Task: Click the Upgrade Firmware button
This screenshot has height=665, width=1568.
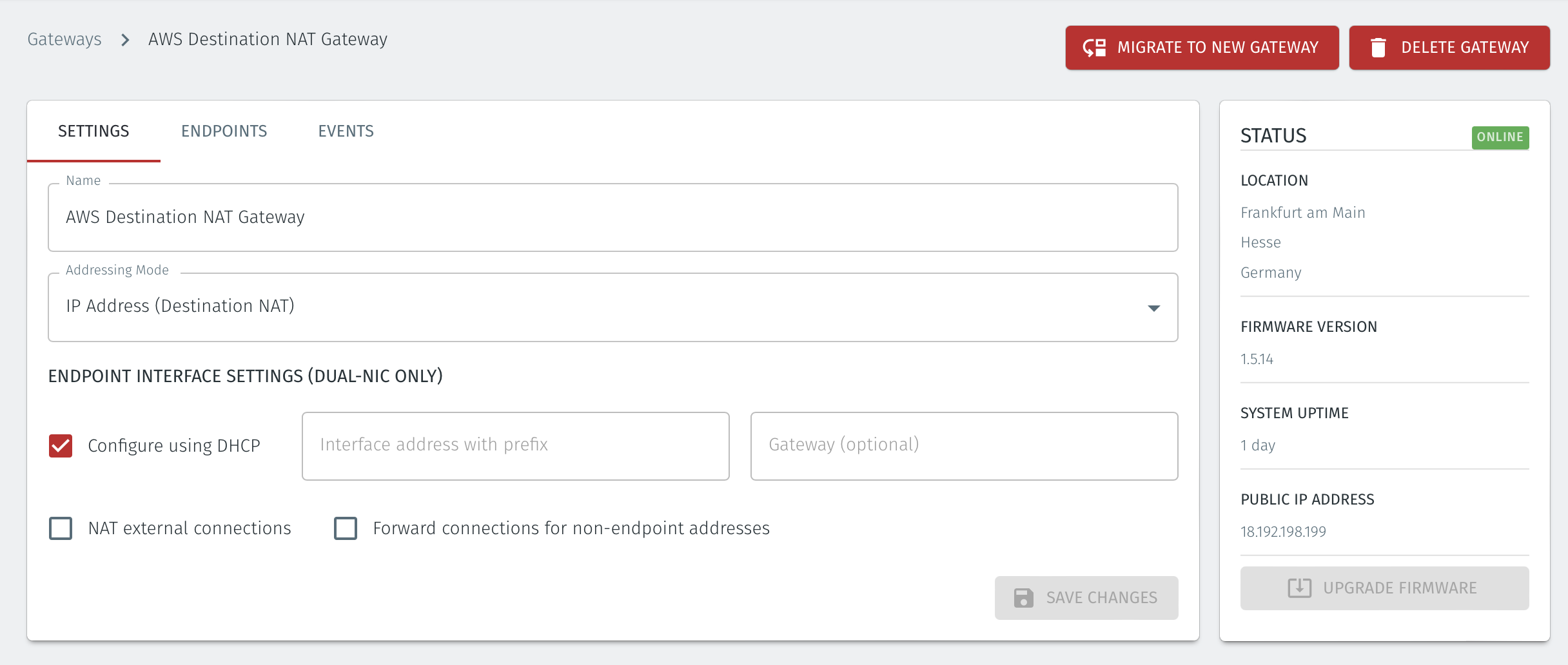Action: (x=1384, y=587)
